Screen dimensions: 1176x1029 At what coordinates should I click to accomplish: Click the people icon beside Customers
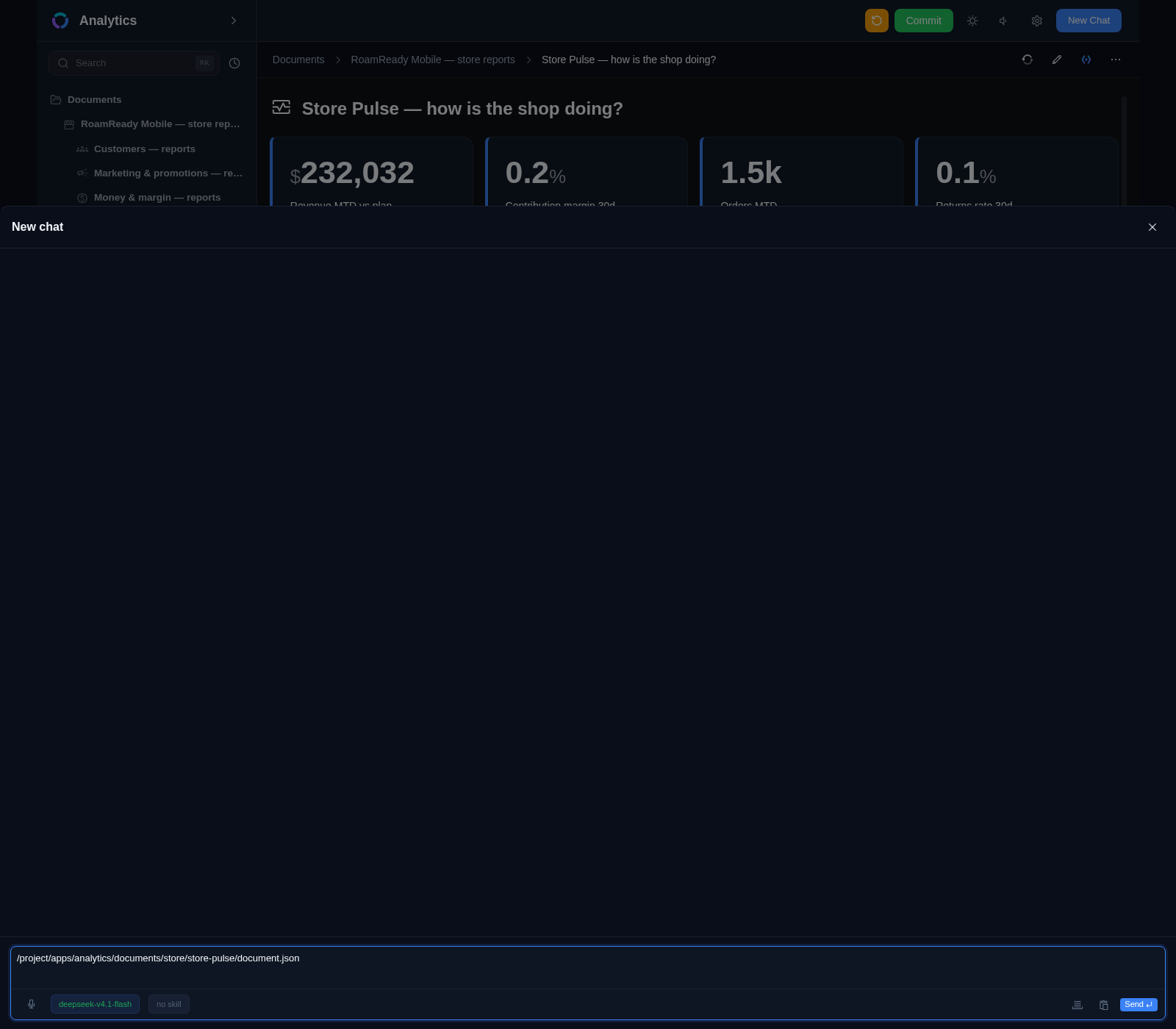(x=82, y=149)
